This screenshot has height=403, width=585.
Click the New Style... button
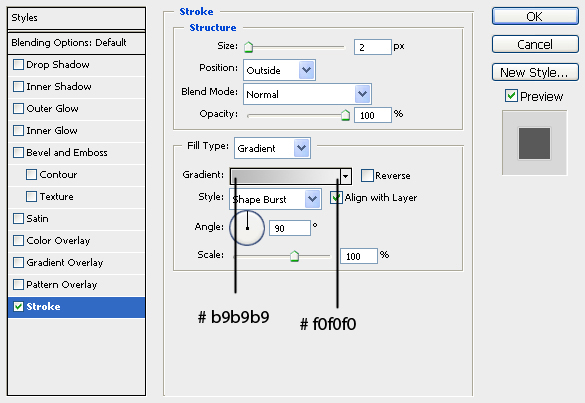[x=535, y=72]
